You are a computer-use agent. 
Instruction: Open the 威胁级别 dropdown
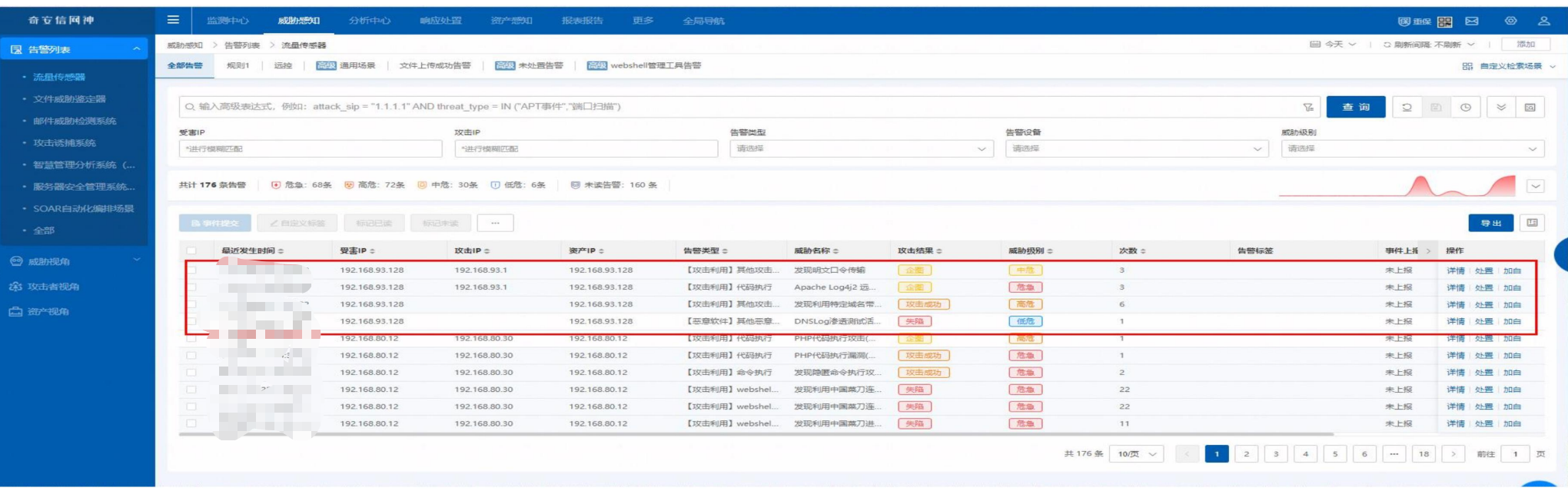(1413, 148)
